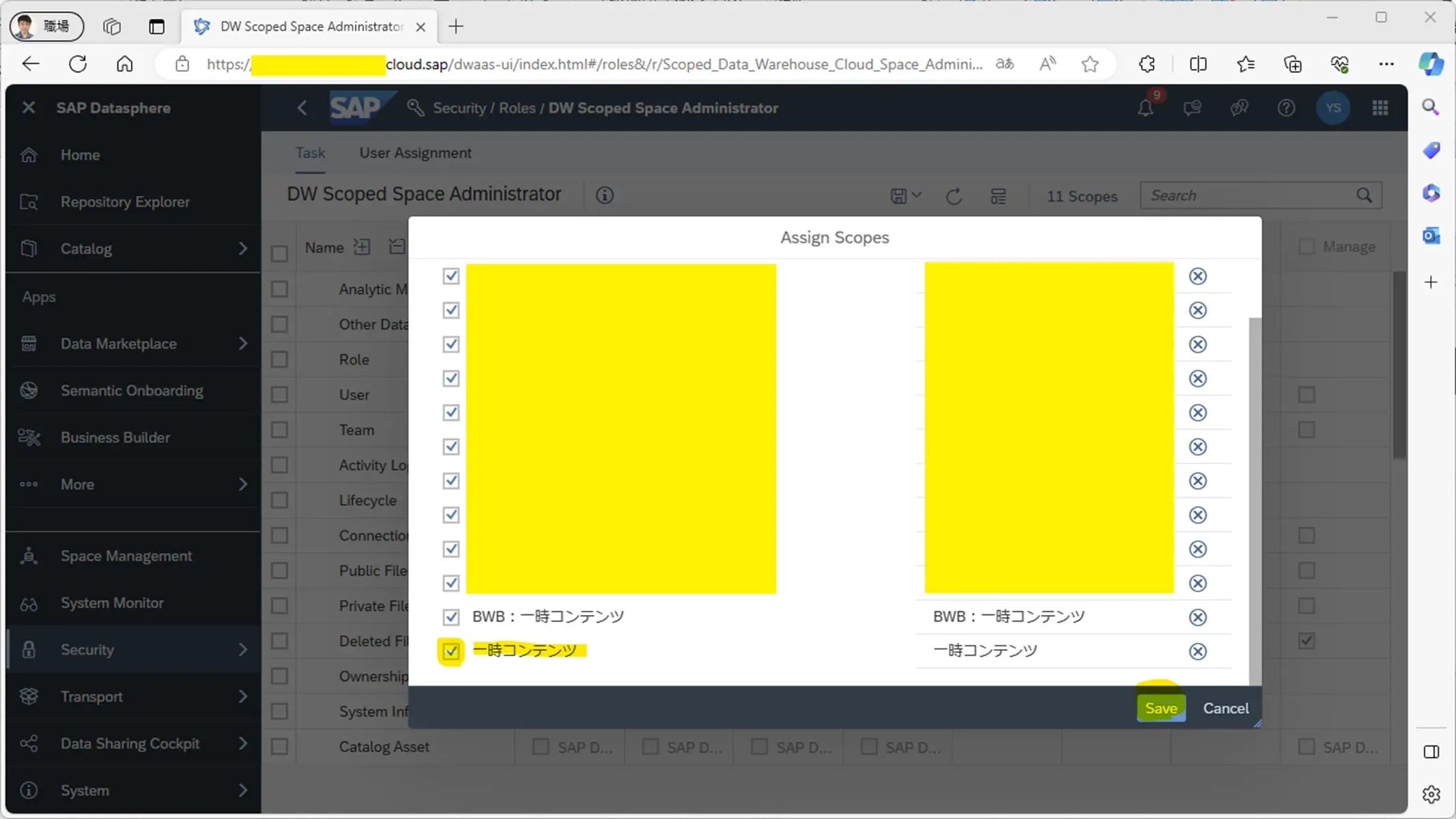
Task: Select the Role row checkbox
Action: point(279,360)
